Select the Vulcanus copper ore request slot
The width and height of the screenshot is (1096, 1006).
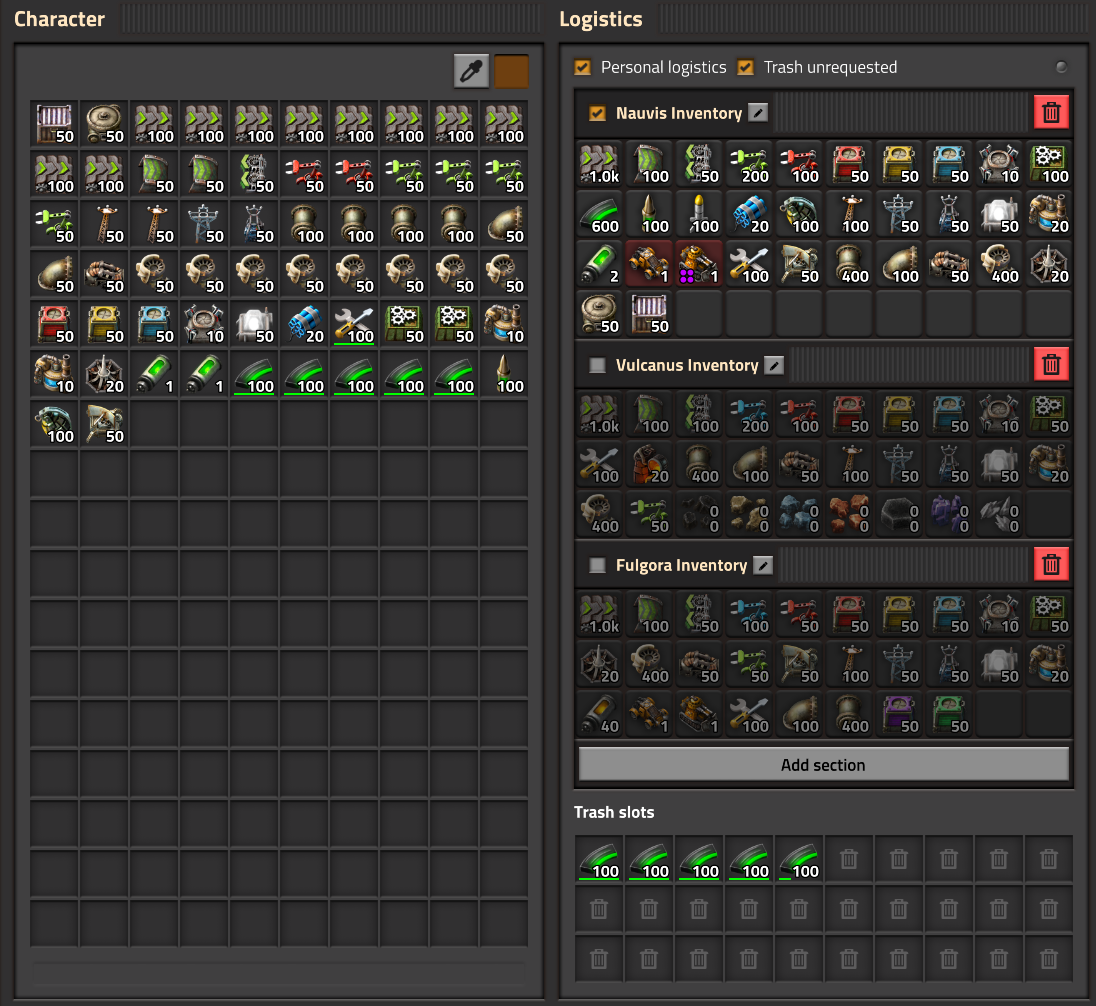coord(850,515)
